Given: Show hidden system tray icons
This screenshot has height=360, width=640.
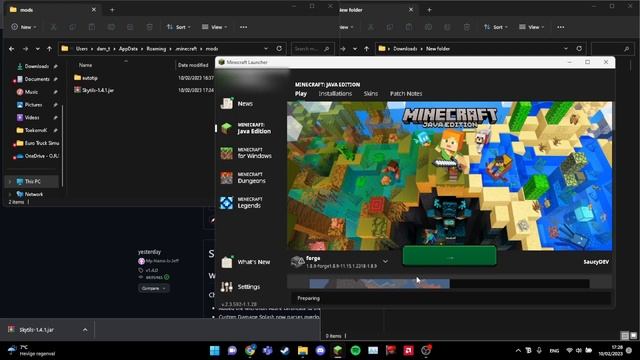Looking at the screenshot, I should [518, 350].
